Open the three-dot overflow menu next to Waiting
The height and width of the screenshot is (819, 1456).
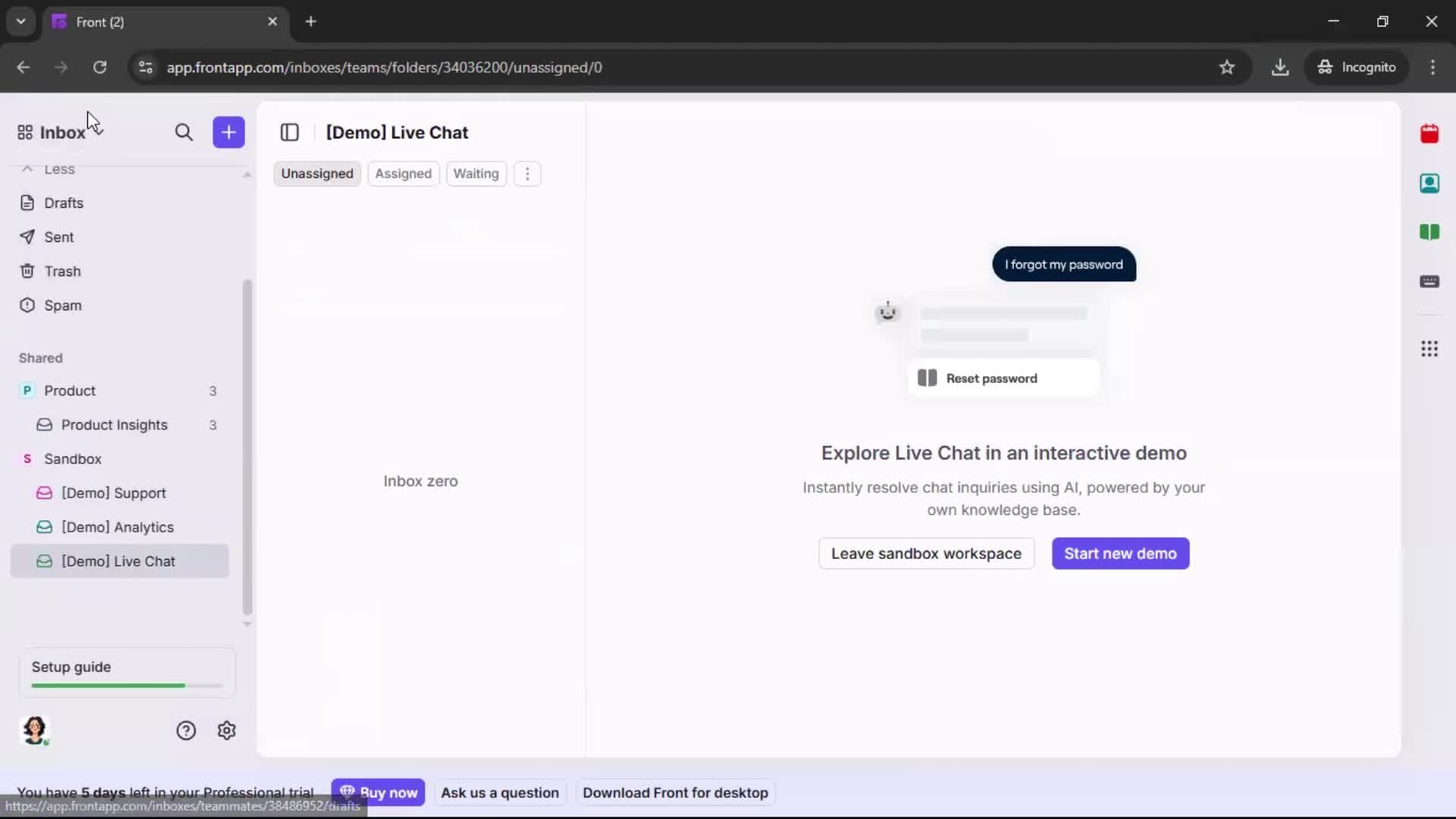(527, 174)
